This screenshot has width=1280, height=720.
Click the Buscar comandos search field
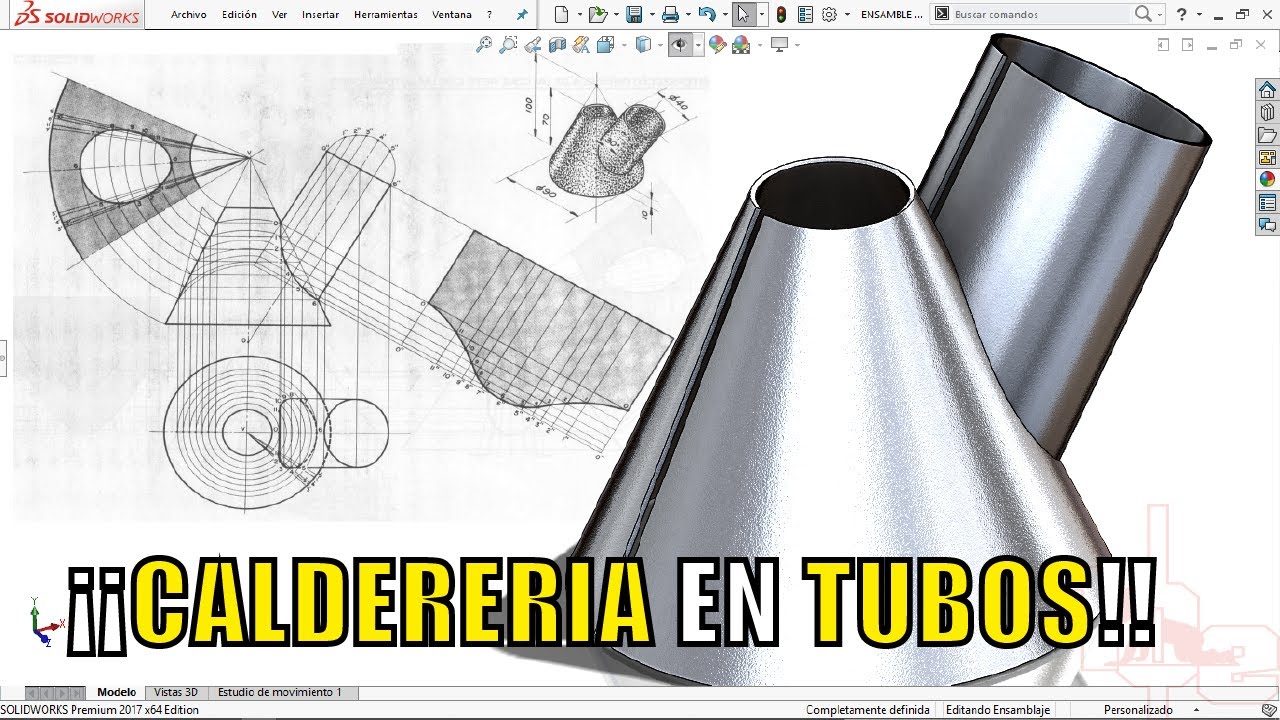[1040, 15]
